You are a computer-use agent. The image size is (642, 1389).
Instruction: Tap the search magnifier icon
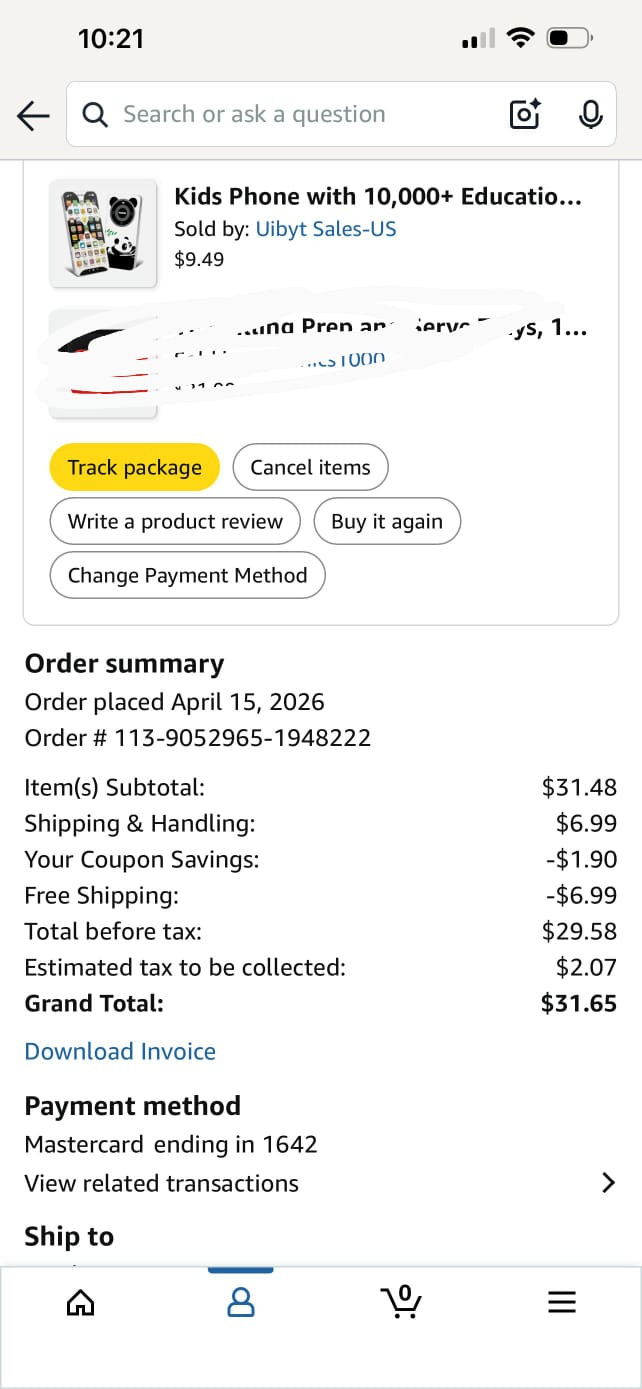(95, 115)
